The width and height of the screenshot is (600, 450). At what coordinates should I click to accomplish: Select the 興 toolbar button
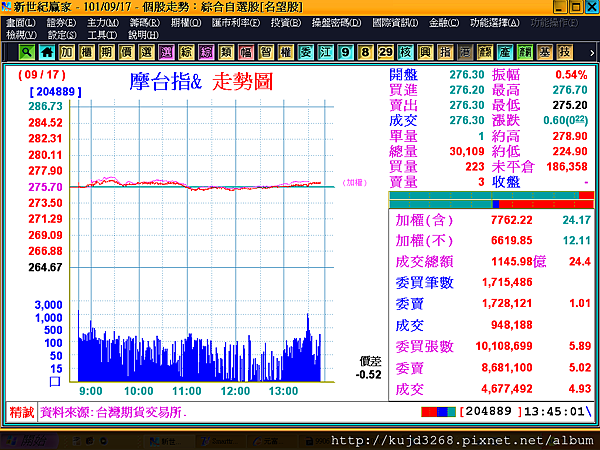click(425, 52)
